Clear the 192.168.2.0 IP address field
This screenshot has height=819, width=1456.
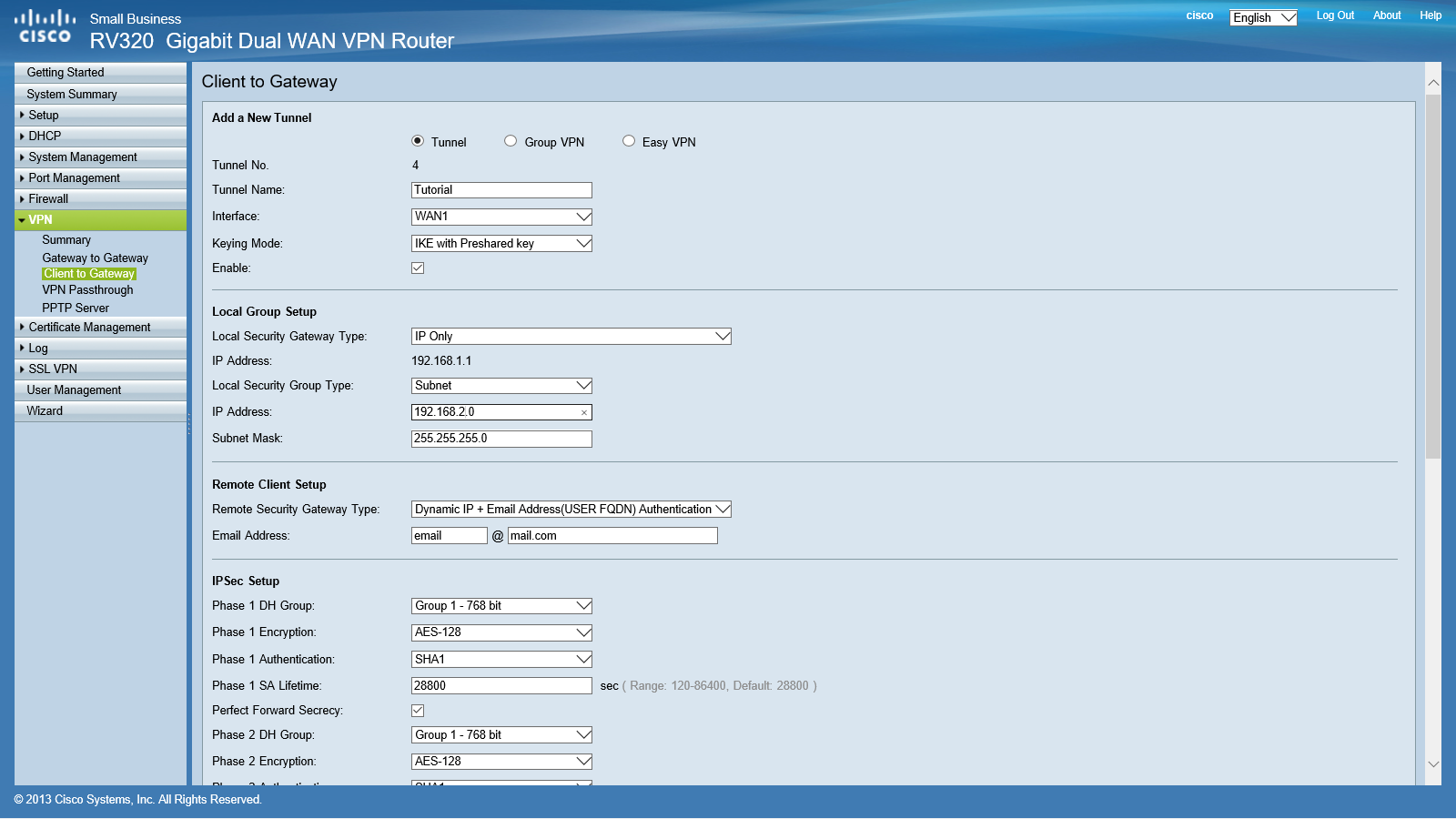click(x=584, y=413)
